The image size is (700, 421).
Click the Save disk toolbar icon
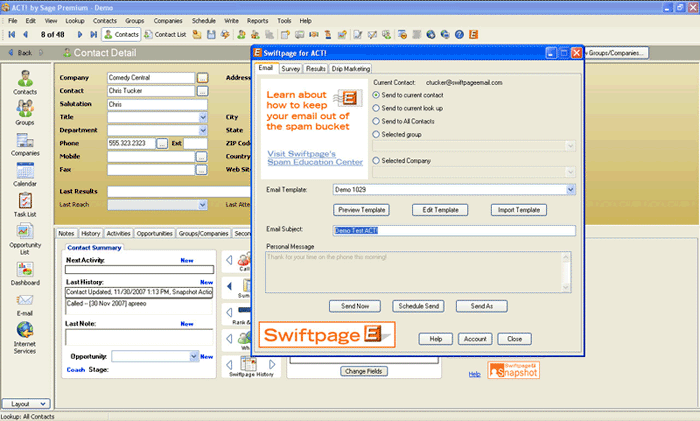(211, 34)
